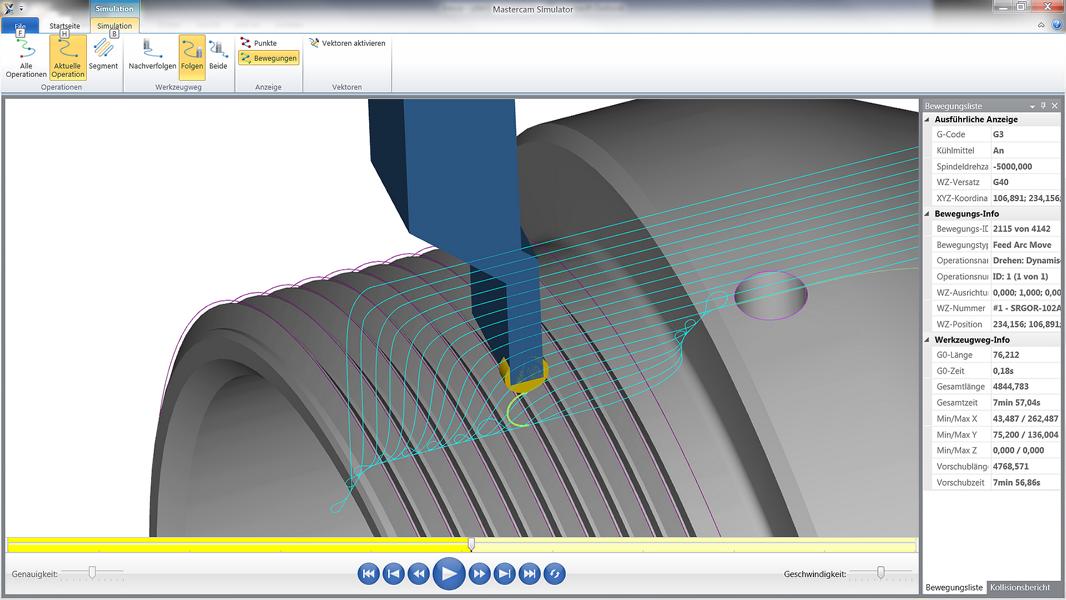This screenshot has height=600, width=1066.
Task: Open the File tab
Action: tap(20, 26)
